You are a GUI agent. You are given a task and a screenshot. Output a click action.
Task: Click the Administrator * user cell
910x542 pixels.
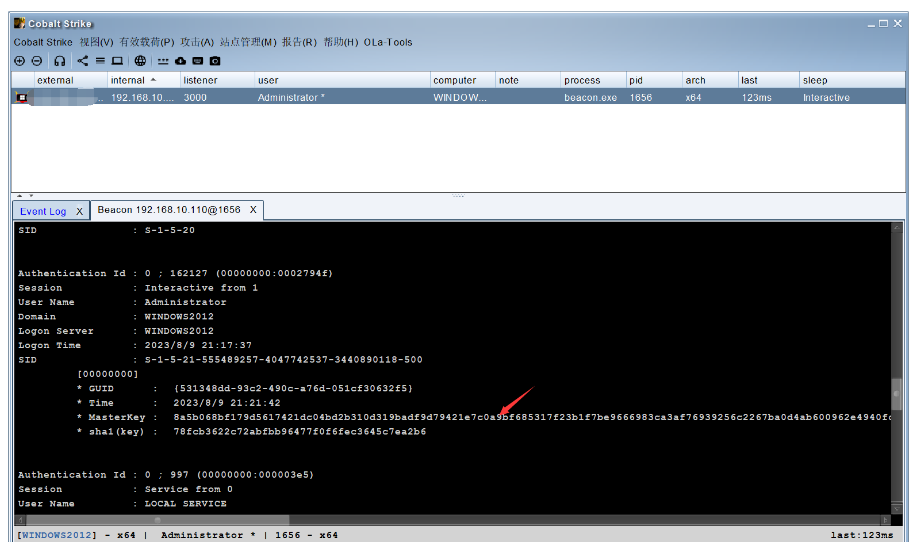291,97
